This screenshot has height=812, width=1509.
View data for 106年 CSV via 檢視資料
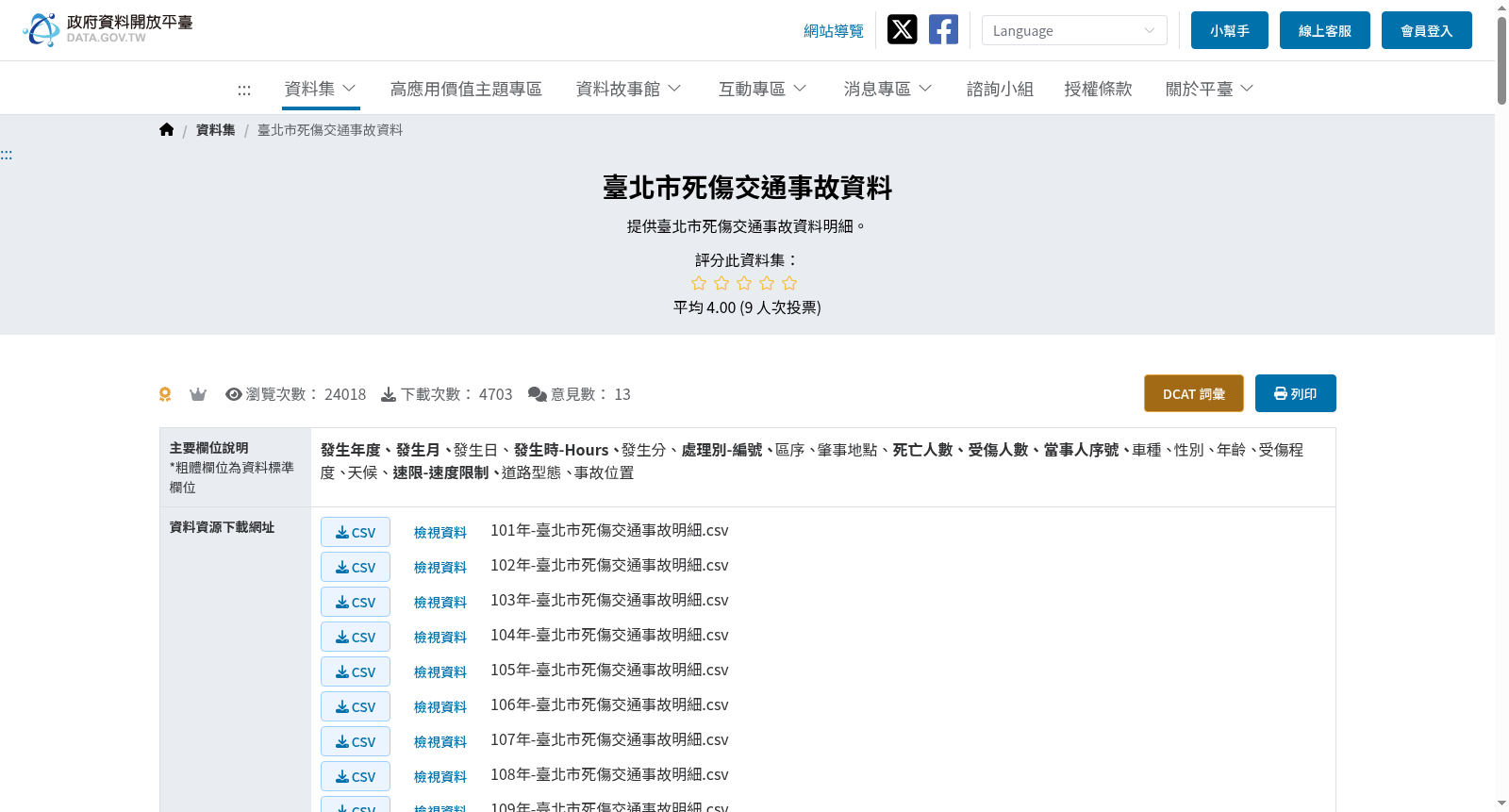click(x=440, y=707)
